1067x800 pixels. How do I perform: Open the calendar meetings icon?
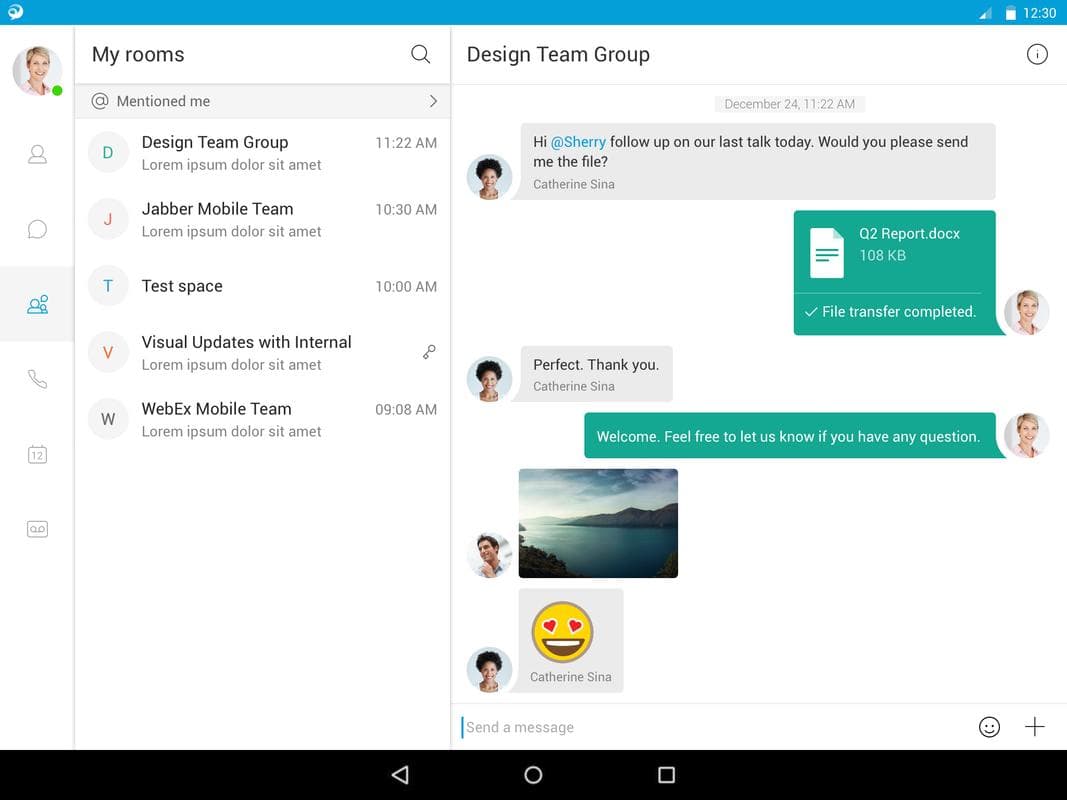[x=37, y=454]
